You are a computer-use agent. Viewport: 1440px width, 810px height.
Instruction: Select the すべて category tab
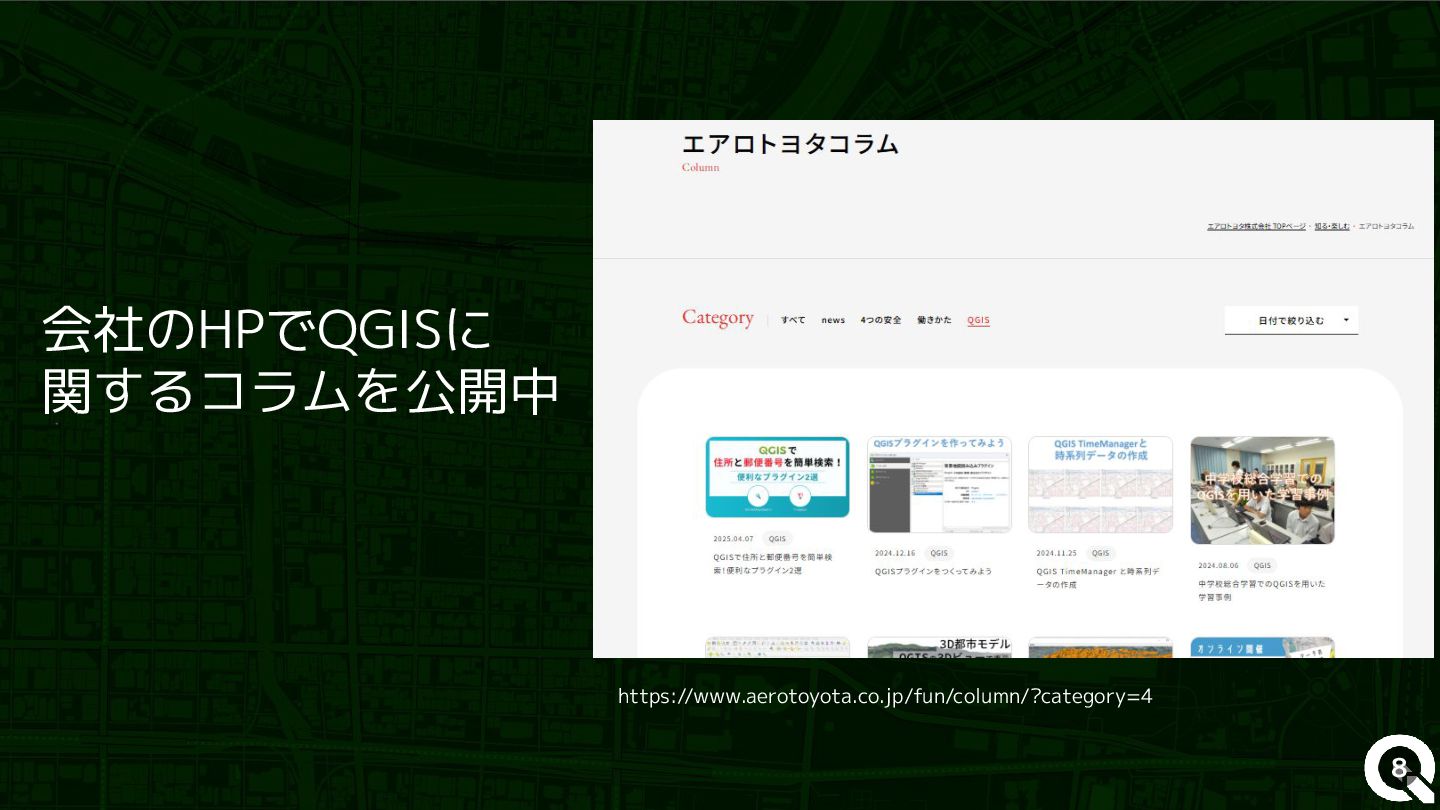(793, 320)
